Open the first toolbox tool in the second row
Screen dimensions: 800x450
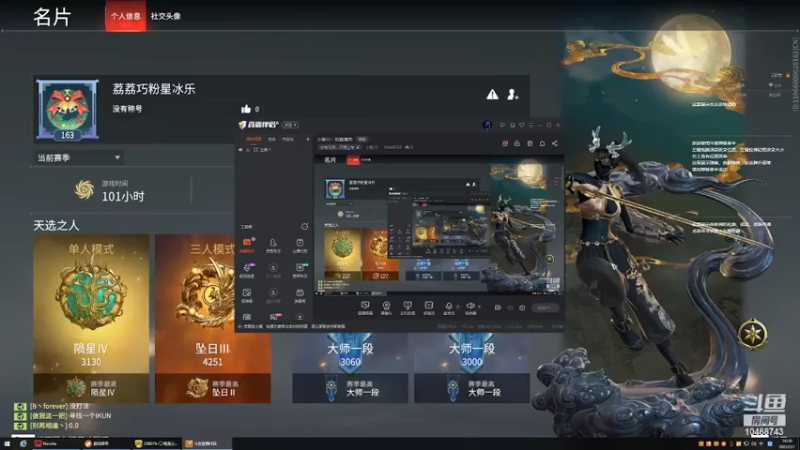[x=247, y=270]
